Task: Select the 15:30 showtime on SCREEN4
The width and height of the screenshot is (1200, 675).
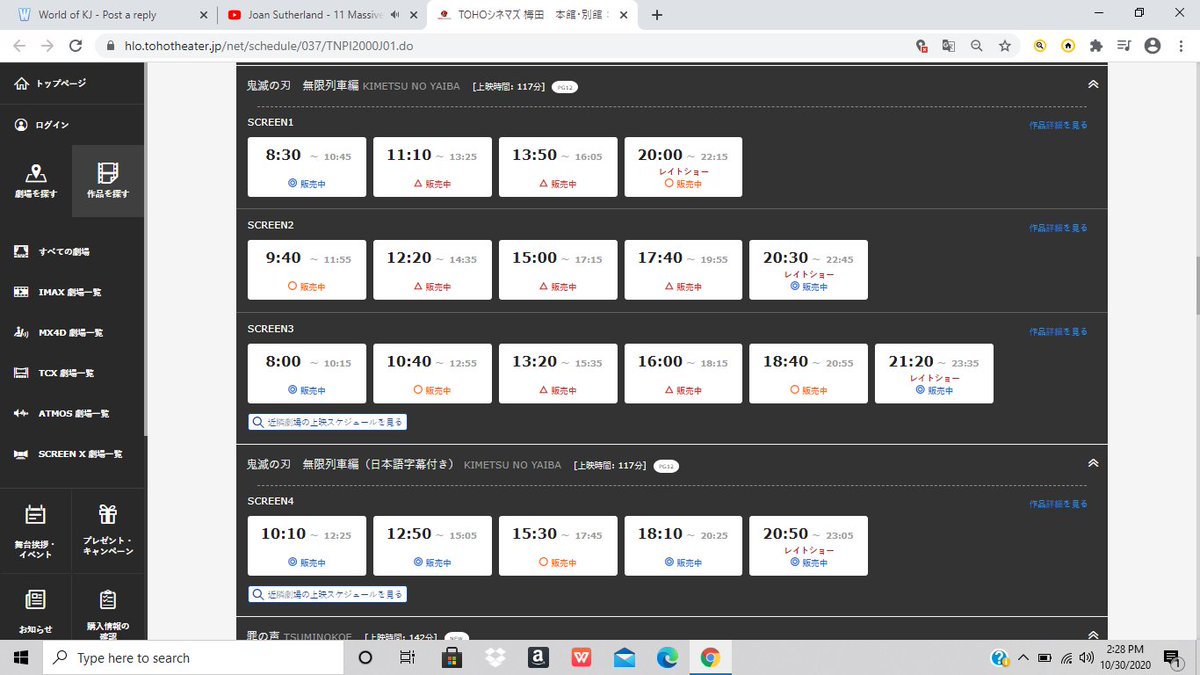Action: coord(558,546)
